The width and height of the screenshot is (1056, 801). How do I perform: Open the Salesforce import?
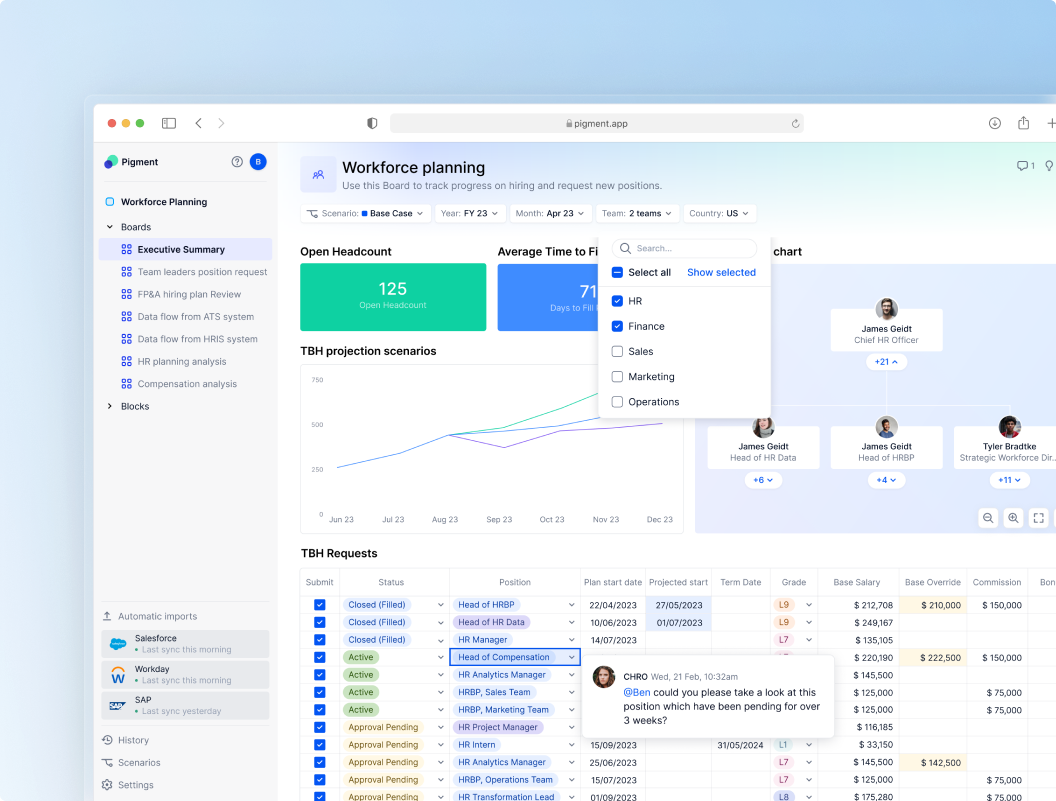[185, 644]
